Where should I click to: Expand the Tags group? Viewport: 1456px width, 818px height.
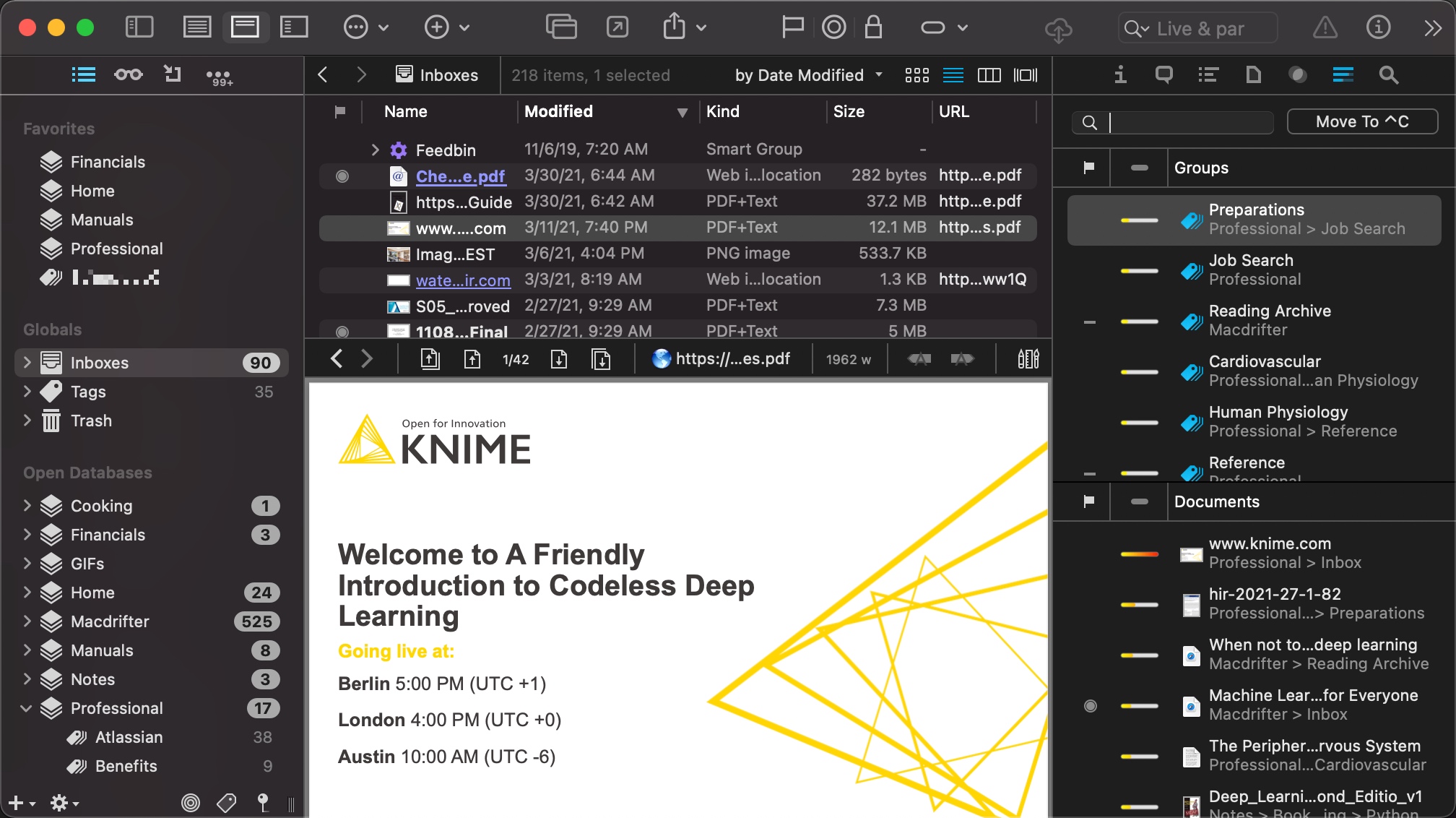[27, 391]
